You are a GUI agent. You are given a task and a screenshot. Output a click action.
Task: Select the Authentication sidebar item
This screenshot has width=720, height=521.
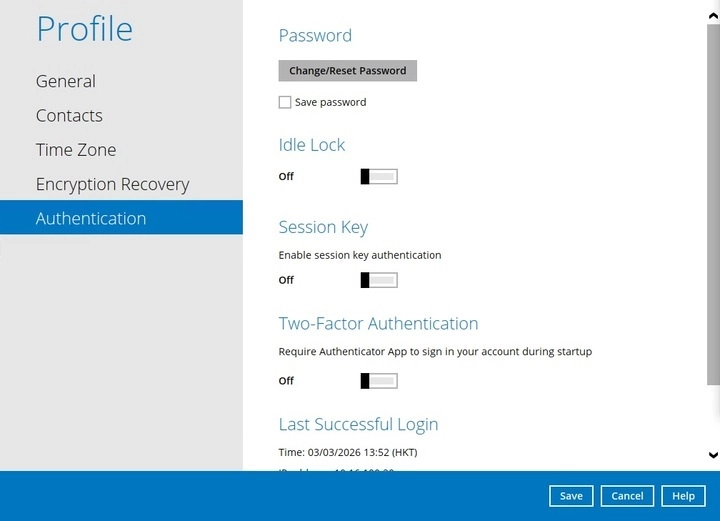click(91, 218)
